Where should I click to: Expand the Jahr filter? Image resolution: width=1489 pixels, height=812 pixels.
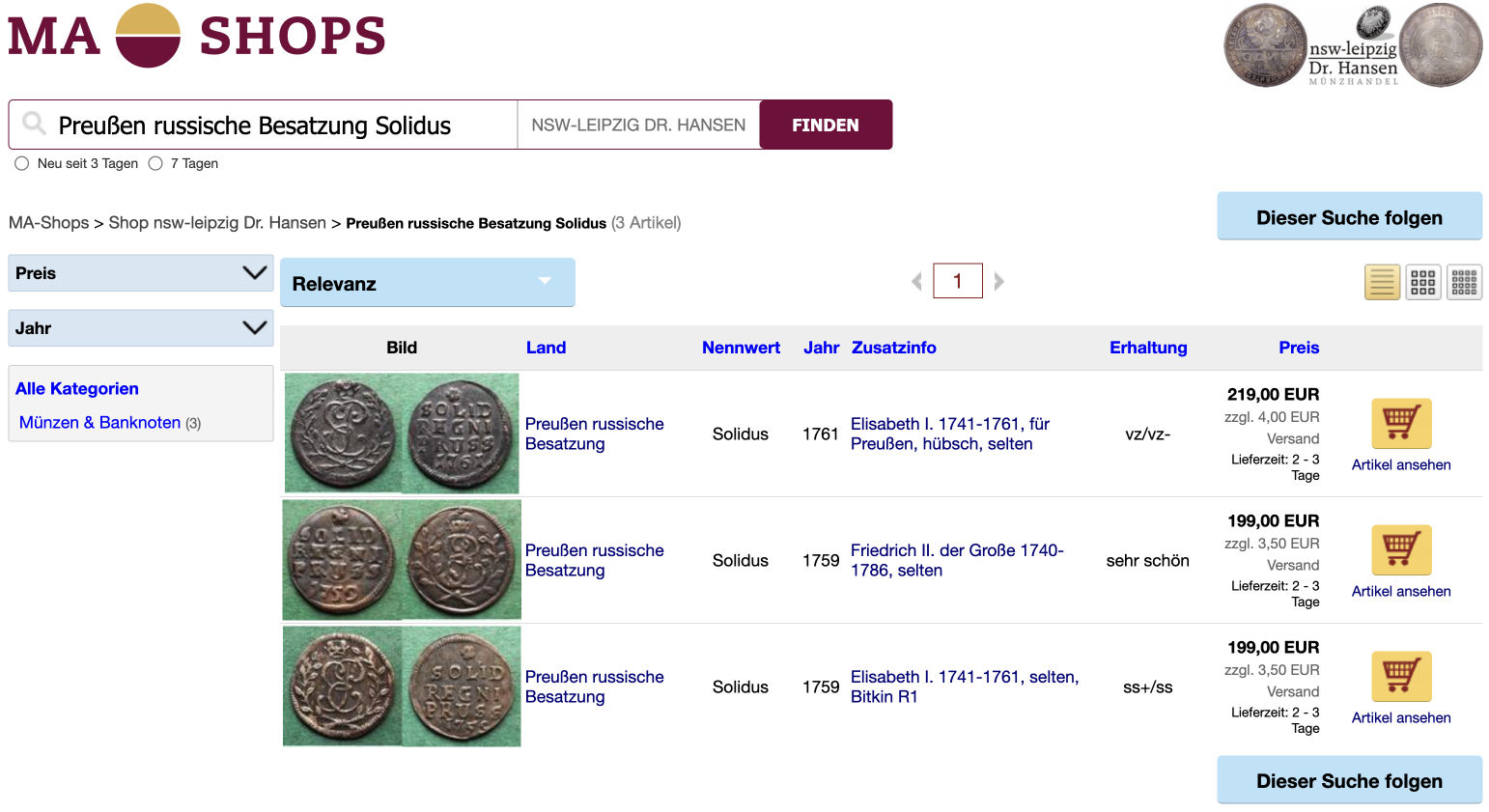tap(141, 328)
